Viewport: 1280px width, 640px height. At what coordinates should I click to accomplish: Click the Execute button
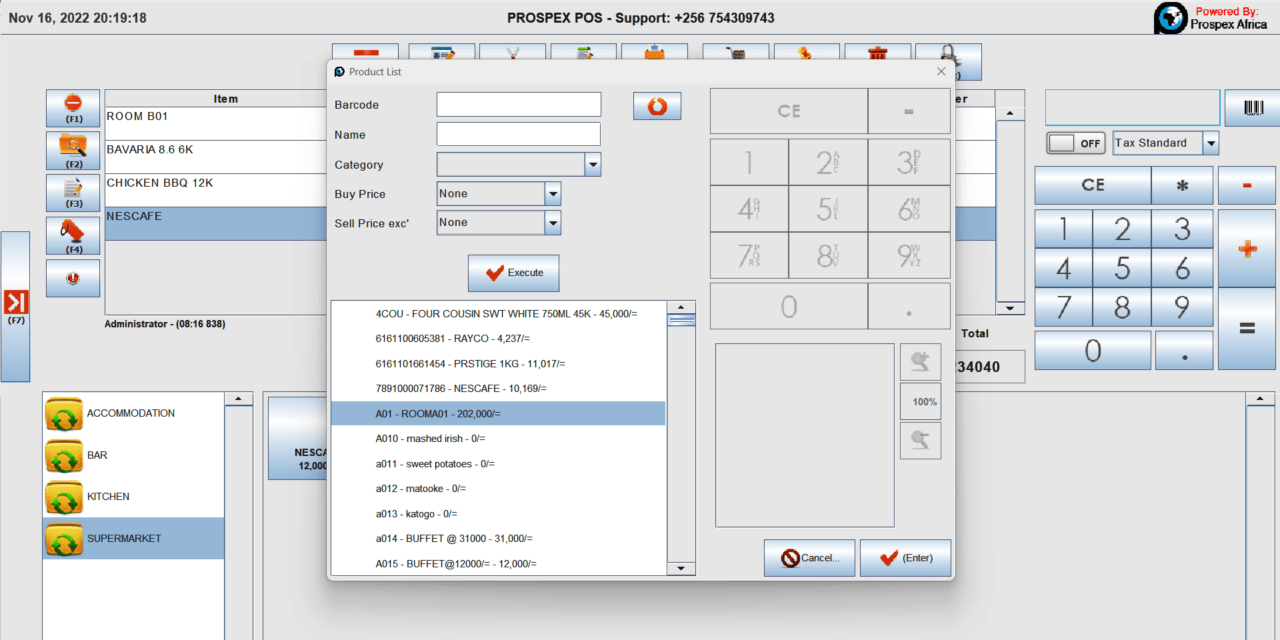click(x=513, y=273)
